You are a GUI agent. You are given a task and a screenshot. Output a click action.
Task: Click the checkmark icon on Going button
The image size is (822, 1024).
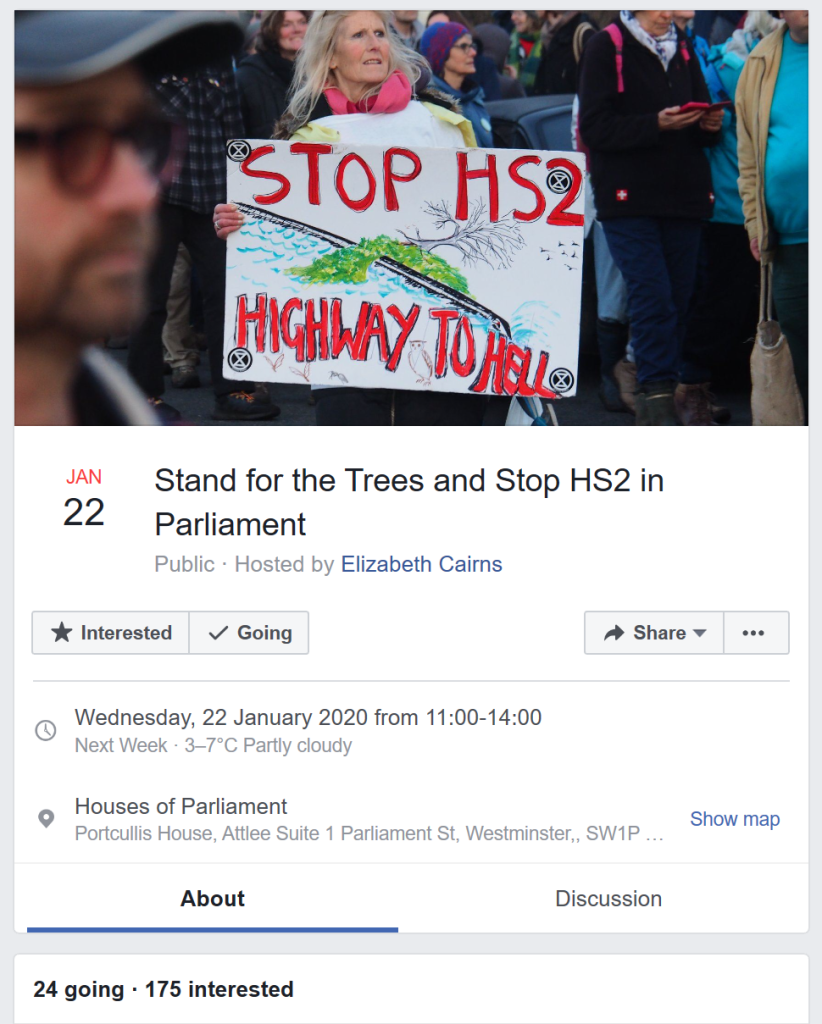[x=218, y=633]
